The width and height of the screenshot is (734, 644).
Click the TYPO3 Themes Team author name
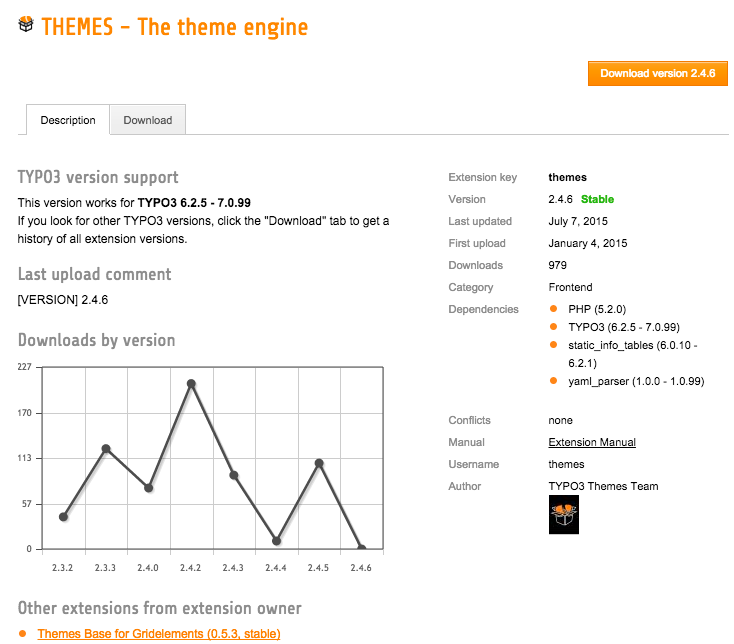[x=603, y=486]
